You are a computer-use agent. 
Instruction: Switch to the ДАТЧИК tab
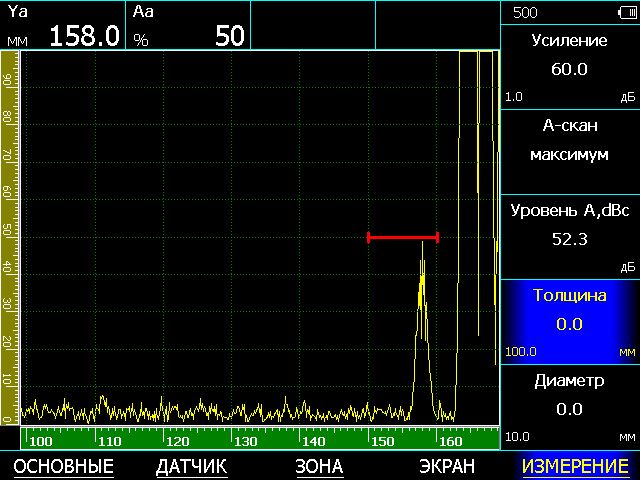[191, 466]
